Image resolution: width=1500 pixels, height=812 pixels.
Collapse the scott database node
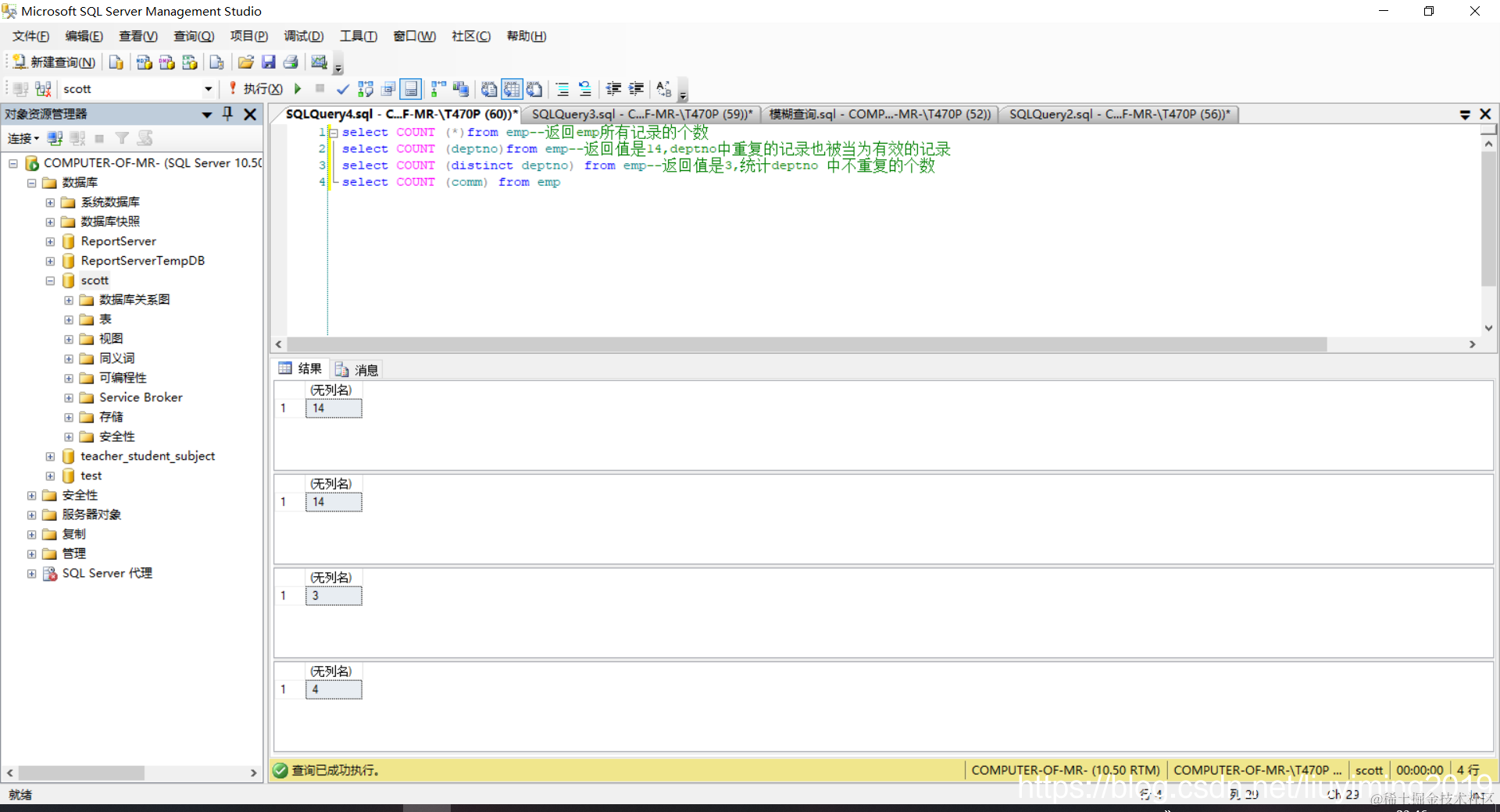click(x=50, y=280)
